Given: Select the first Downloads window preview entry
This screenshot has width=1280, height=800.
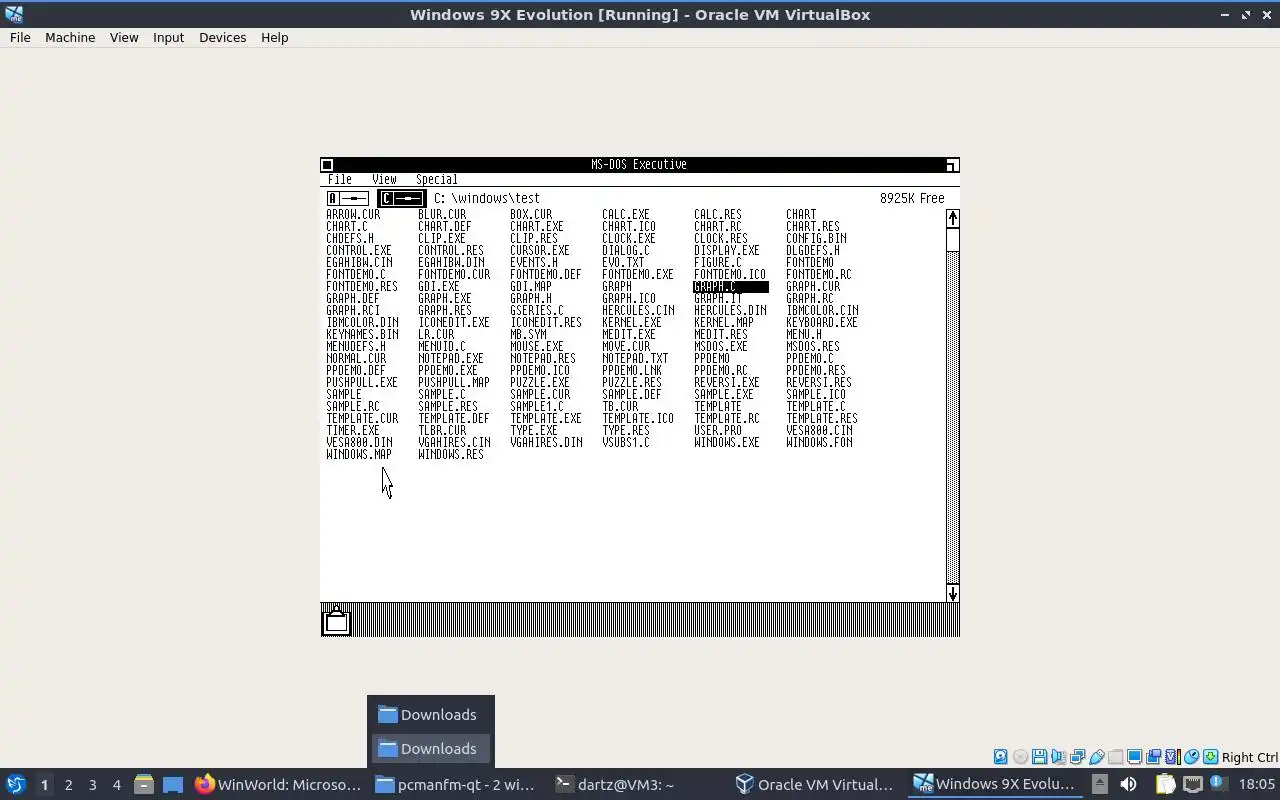Looking at the screenshot, I should [x=430, y=715].
